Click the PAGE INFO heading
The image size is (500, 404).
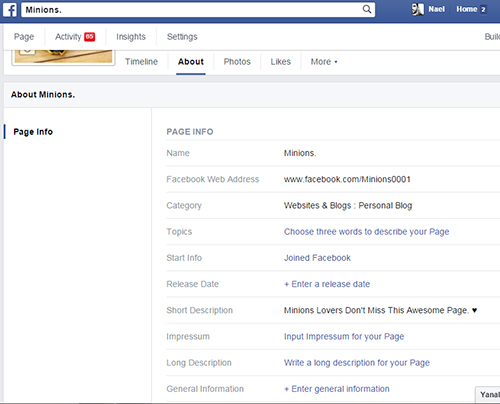tap(190, 132)
